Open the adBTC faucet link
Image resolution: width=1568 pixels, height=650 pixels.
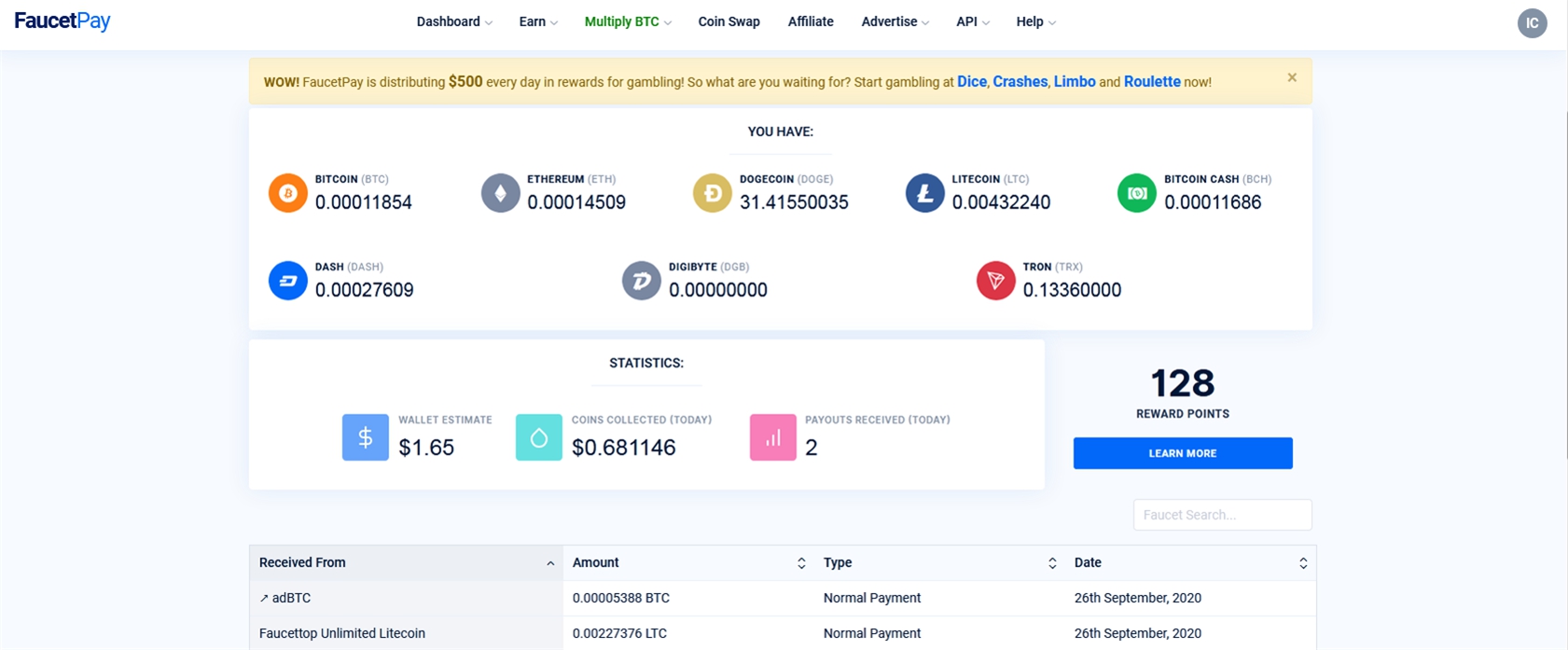(x=291, y=599)
